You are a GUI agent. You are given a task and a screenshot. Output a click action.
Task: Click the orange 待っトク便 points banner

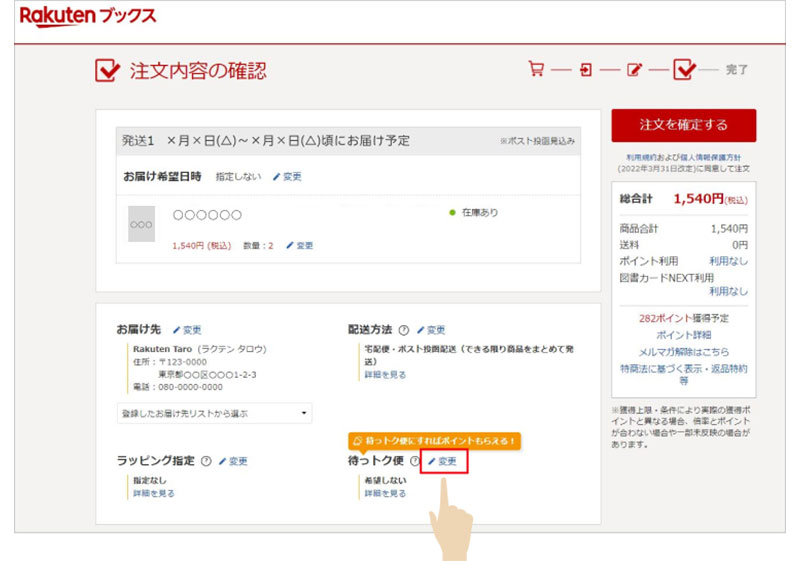point(435,441)
